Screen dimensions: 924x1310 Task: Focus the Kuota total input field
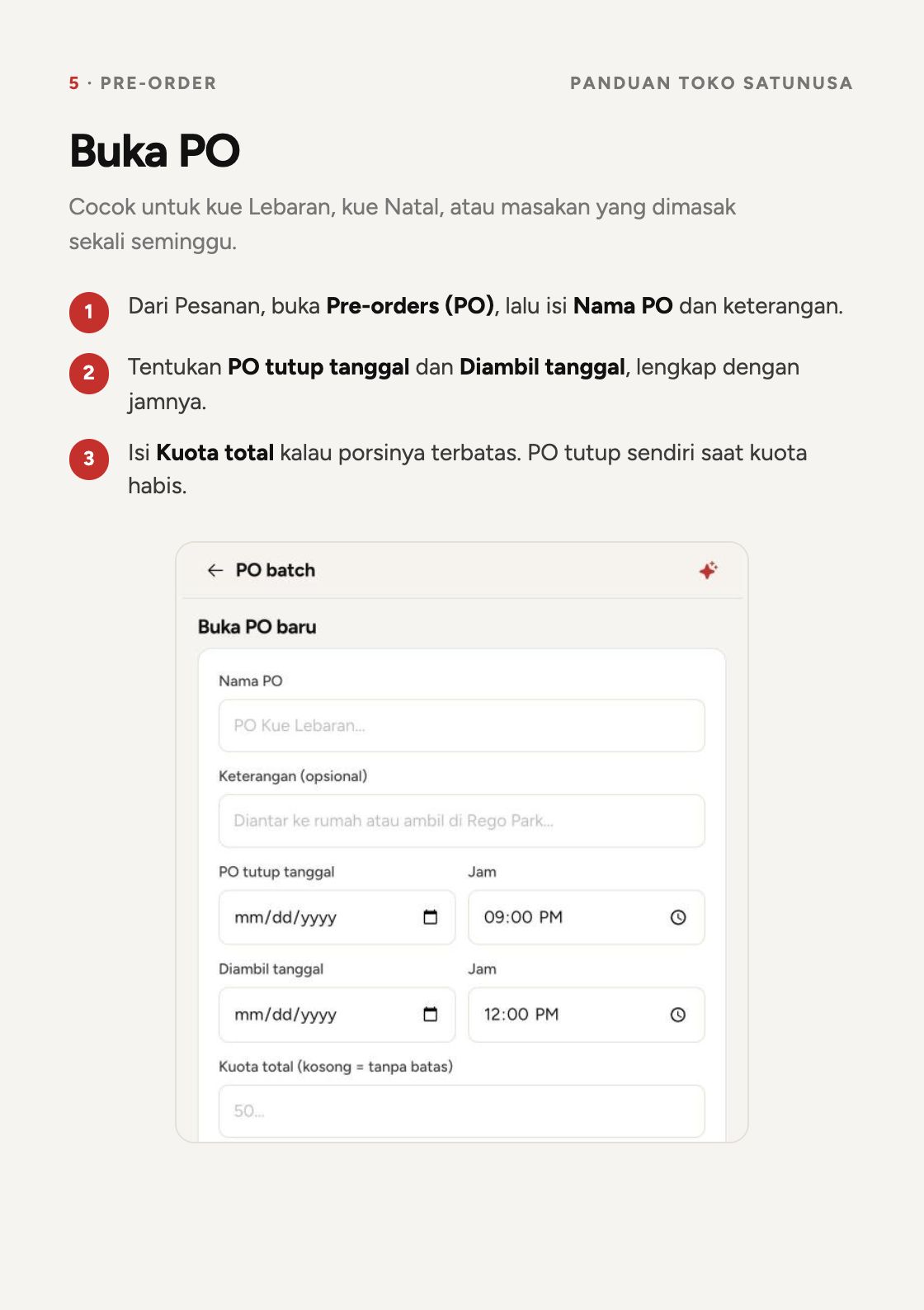pyautogui.click(x=461, y=1111)
